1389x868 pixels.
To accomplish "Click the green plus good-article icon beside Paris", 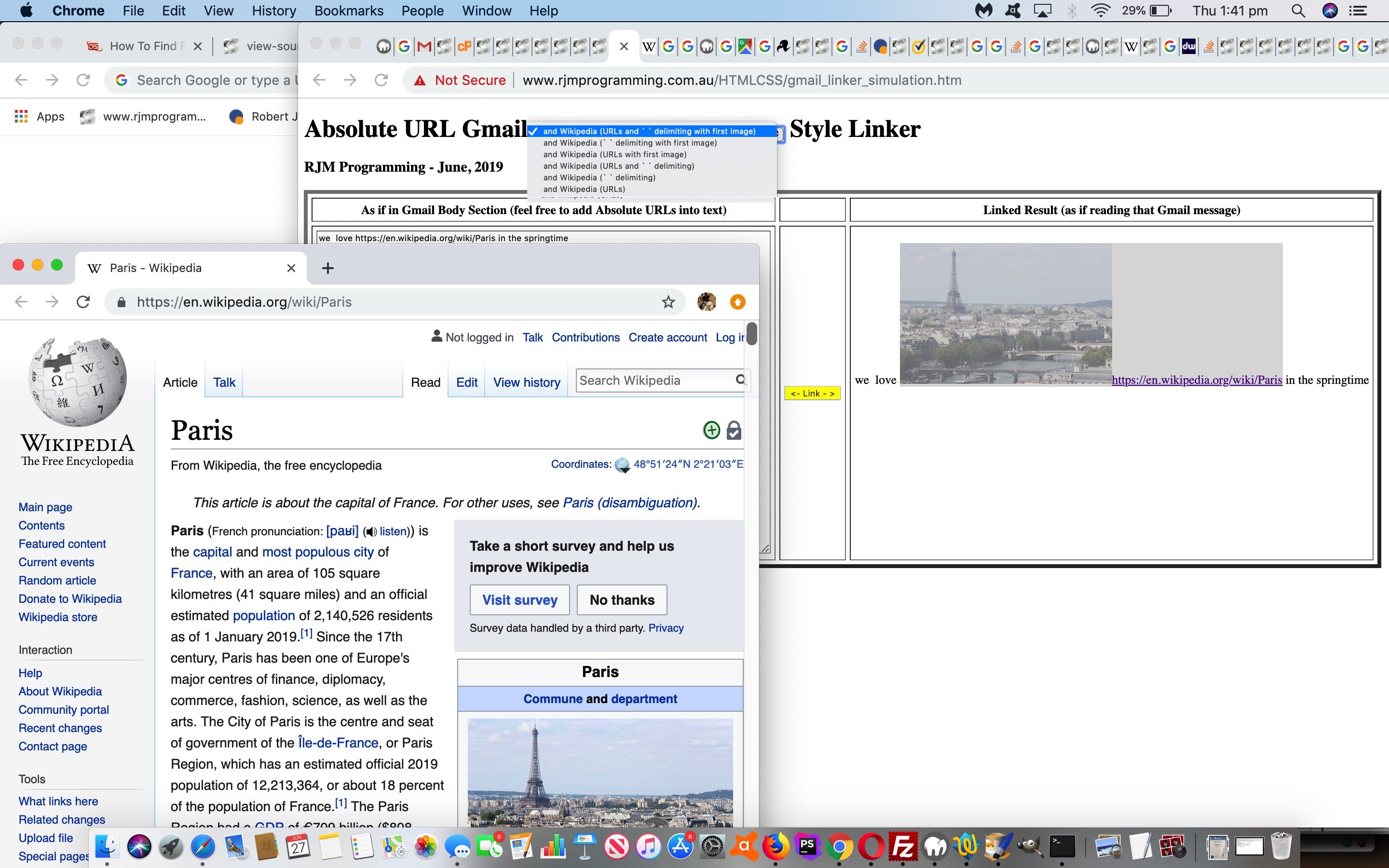I will coord(711,430).
